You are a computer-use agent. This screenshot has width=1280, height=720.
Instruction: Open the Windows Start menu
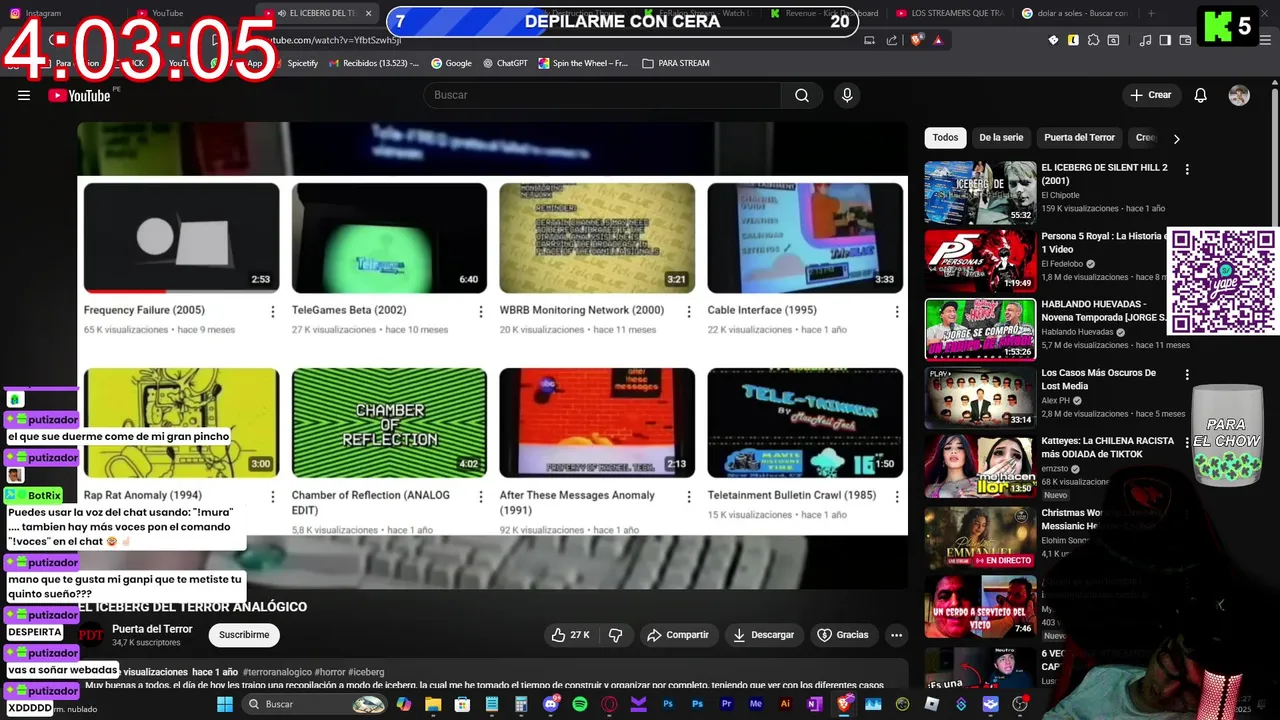click(225, 704)
